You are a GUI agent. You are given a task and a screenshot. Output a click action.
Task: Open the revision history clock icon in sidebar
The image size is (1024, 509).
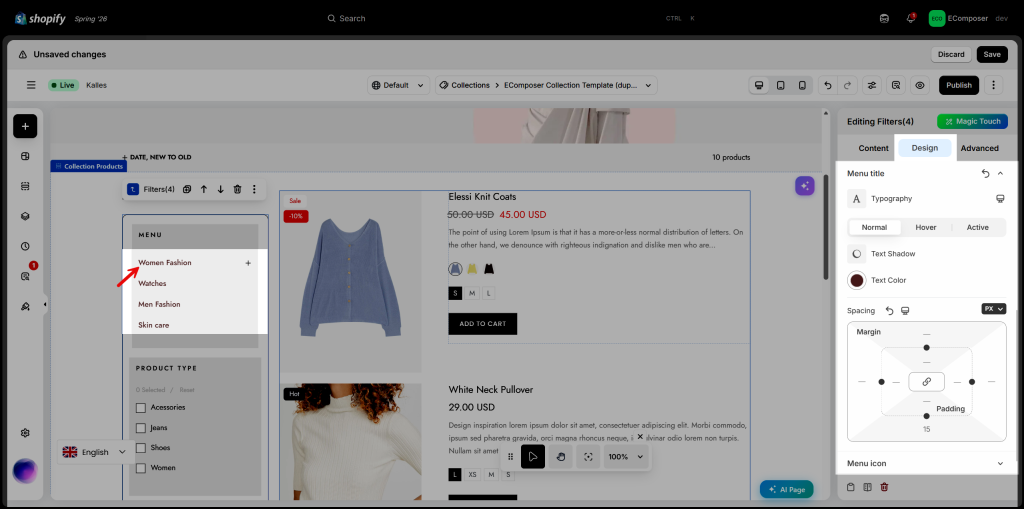(x=25, y=246)
